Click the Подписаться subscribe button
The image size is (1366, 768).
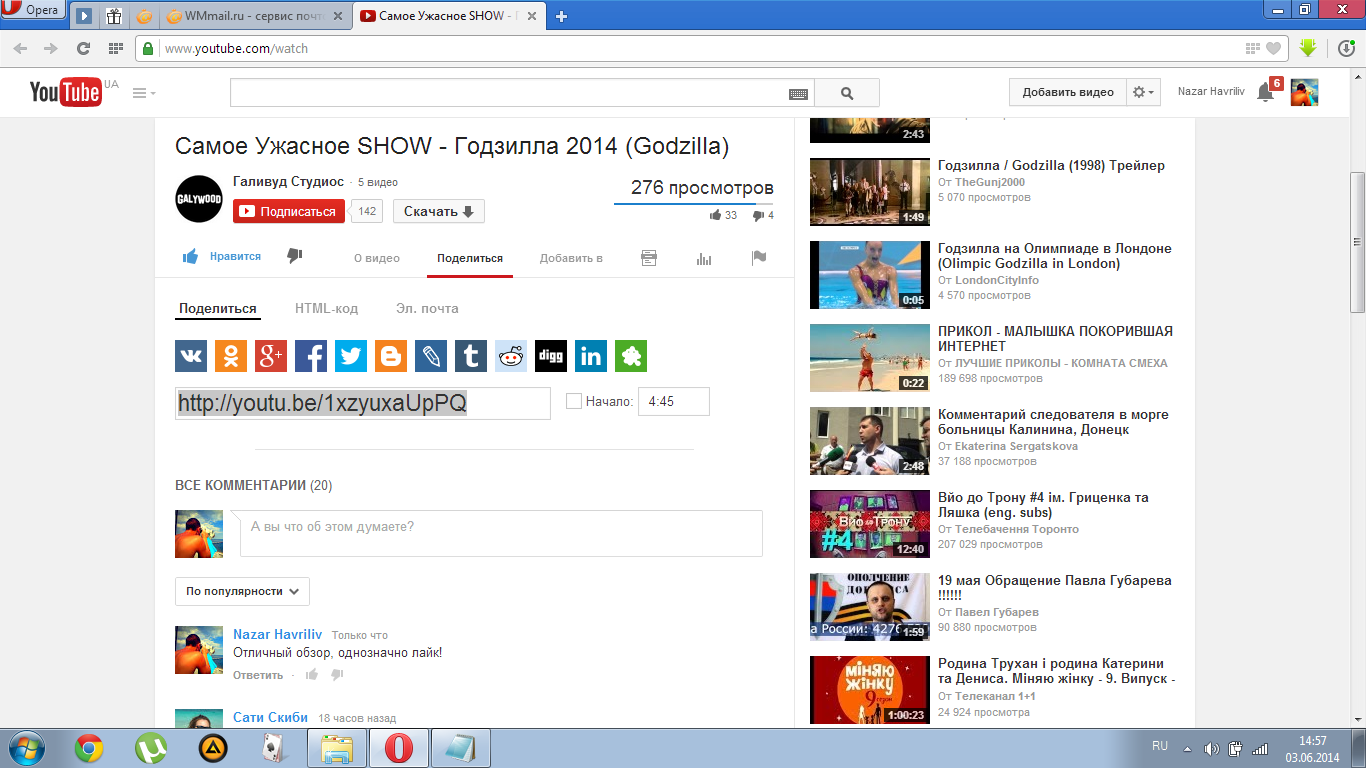coord(289,211)
